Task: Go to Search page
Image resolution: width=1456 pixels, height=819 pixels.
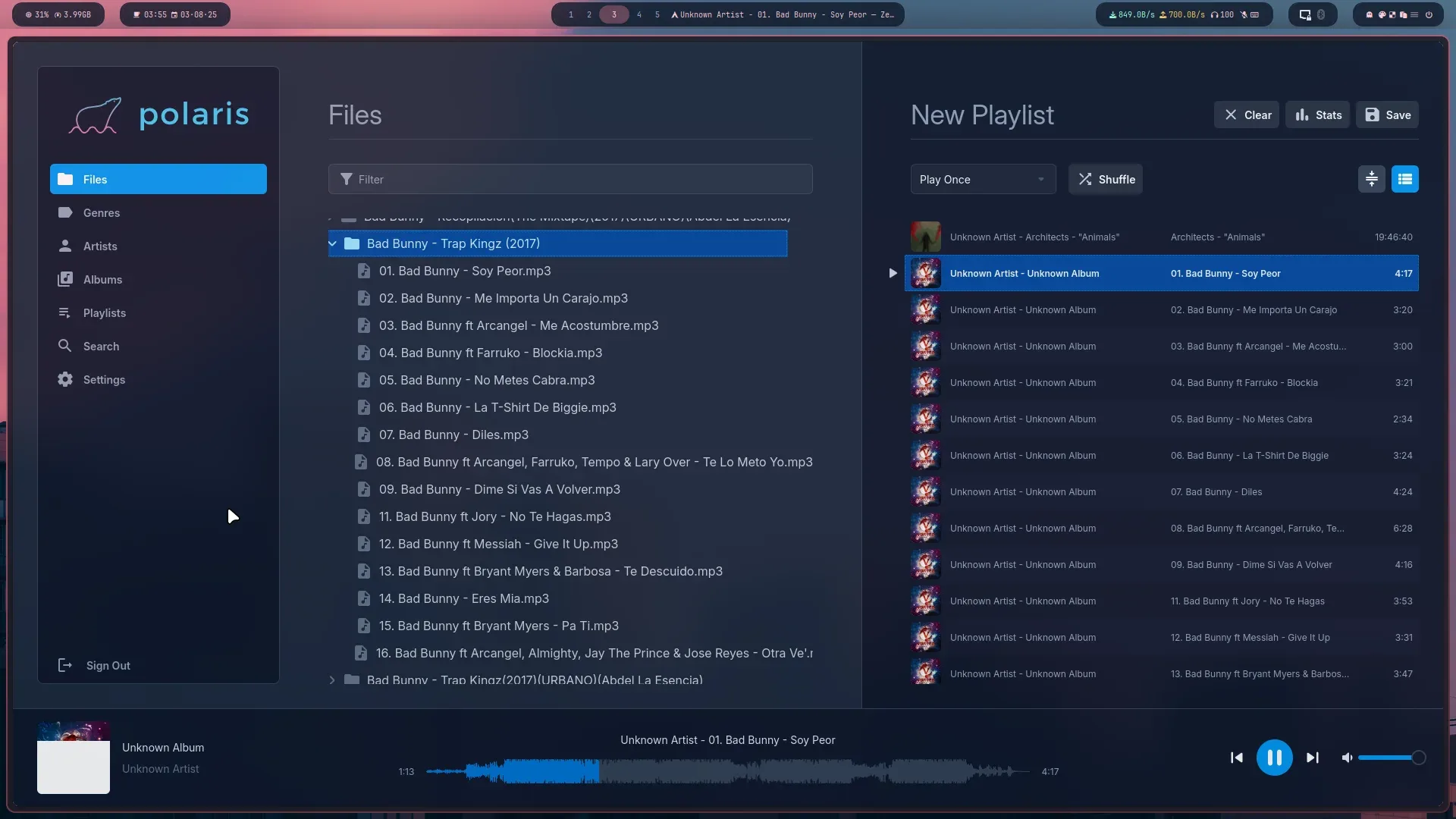Action: click(x=158, y=346)
